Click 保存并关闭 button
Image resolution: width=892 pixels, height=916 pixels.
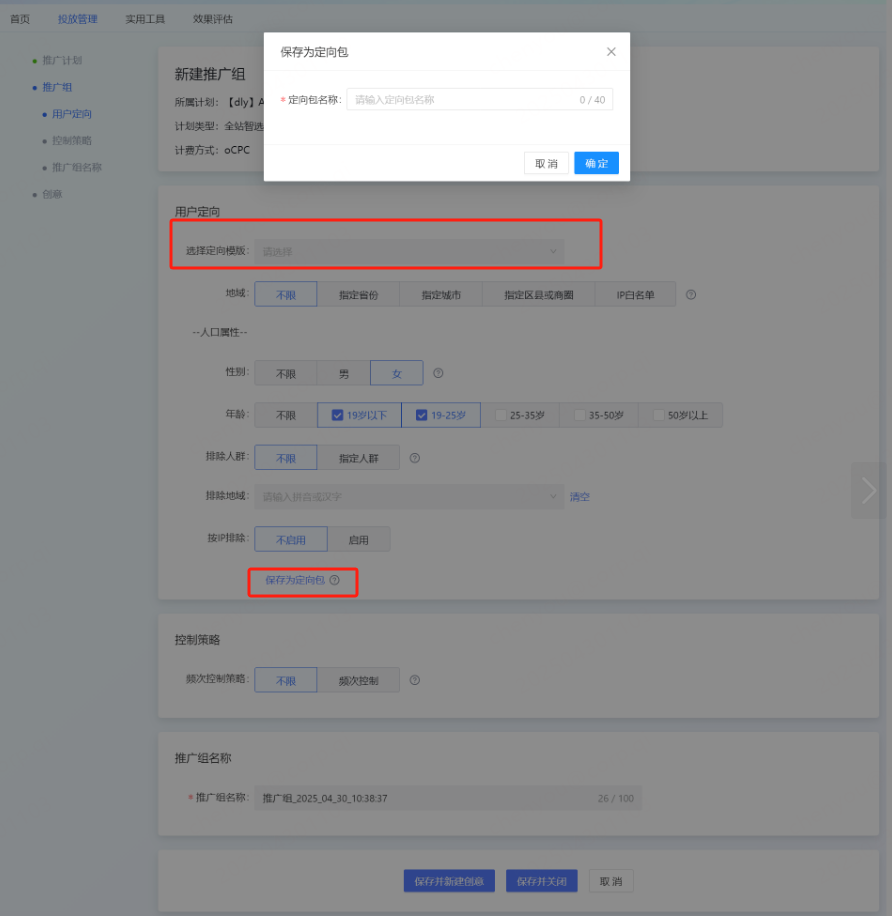(542, 881)
